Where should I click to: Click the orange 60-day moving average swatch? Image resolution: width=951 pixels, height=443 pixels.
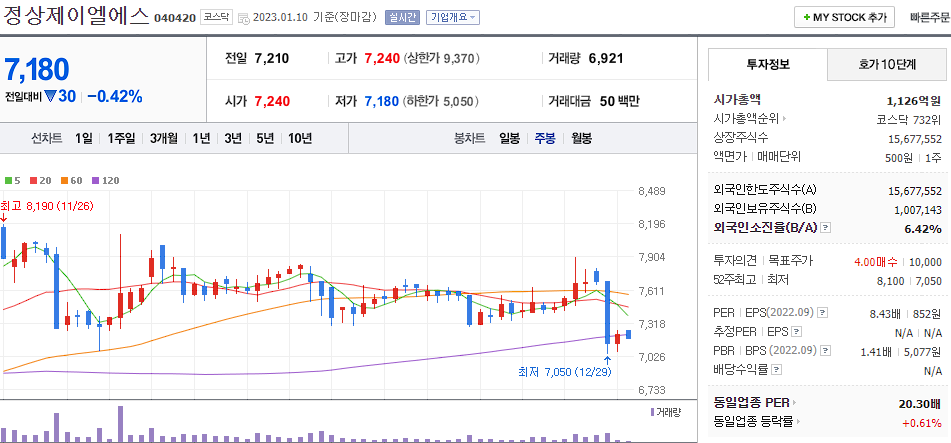[62, 180]
